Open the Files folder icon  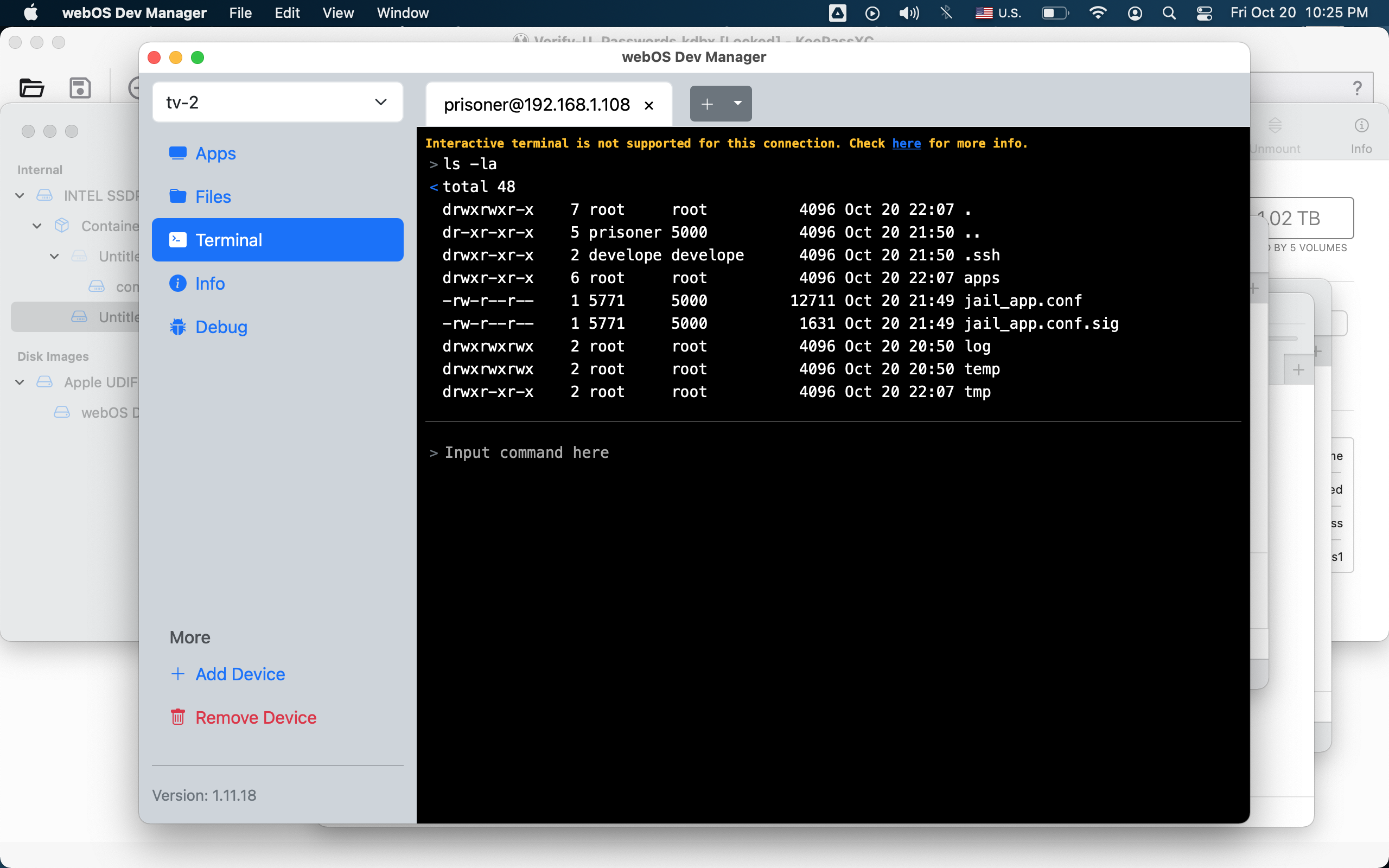pos(177,196)
